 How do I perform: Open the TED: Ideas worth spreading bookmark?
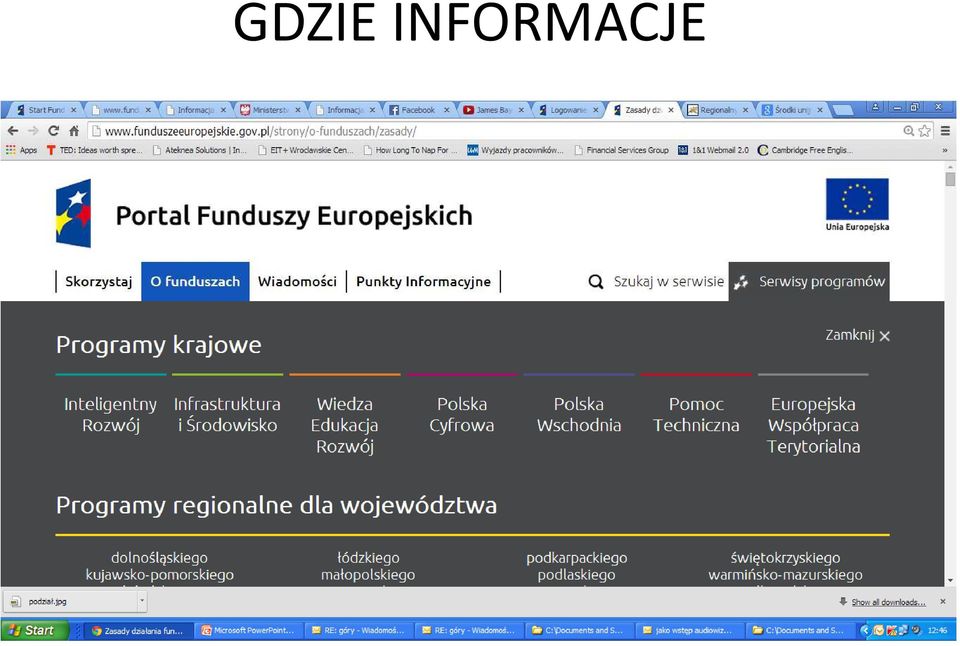(x=95, y=150)
